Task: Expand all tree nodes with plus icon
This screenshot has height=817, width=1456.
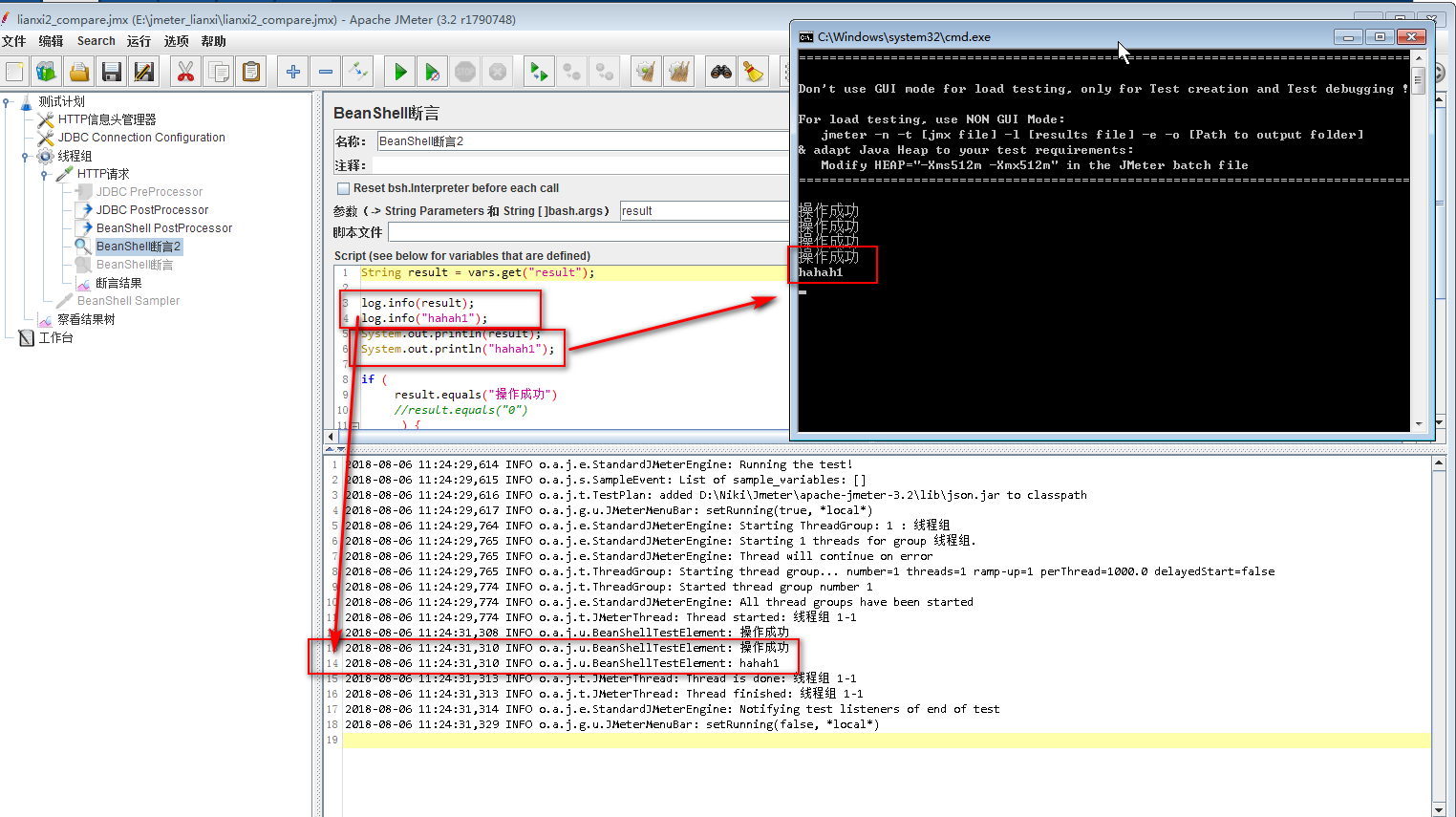Action: pos(293,72)
